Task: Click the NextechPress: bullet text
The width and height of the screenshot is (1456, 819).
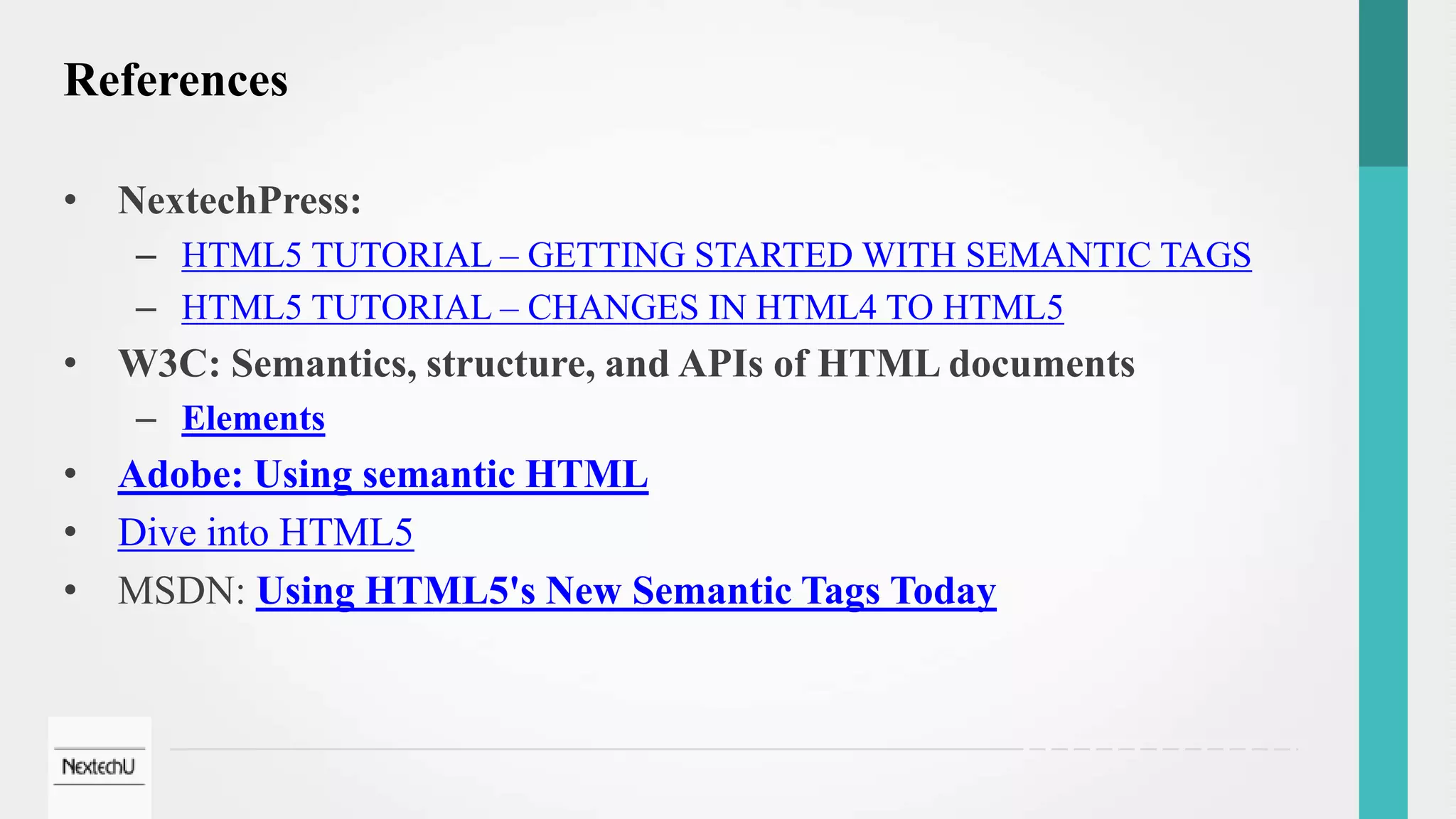Action: coord(240,200)
